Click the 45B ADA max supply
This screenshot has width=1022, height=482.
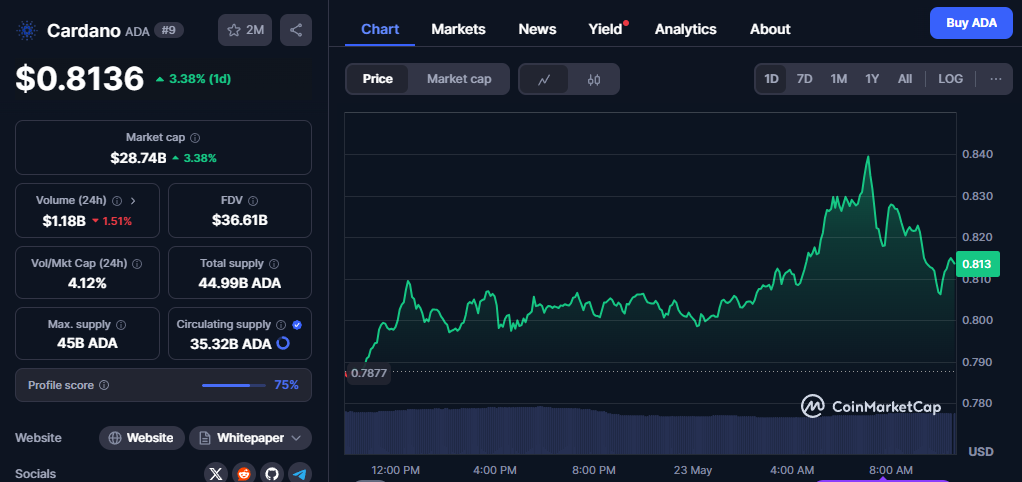coord(87,343)
